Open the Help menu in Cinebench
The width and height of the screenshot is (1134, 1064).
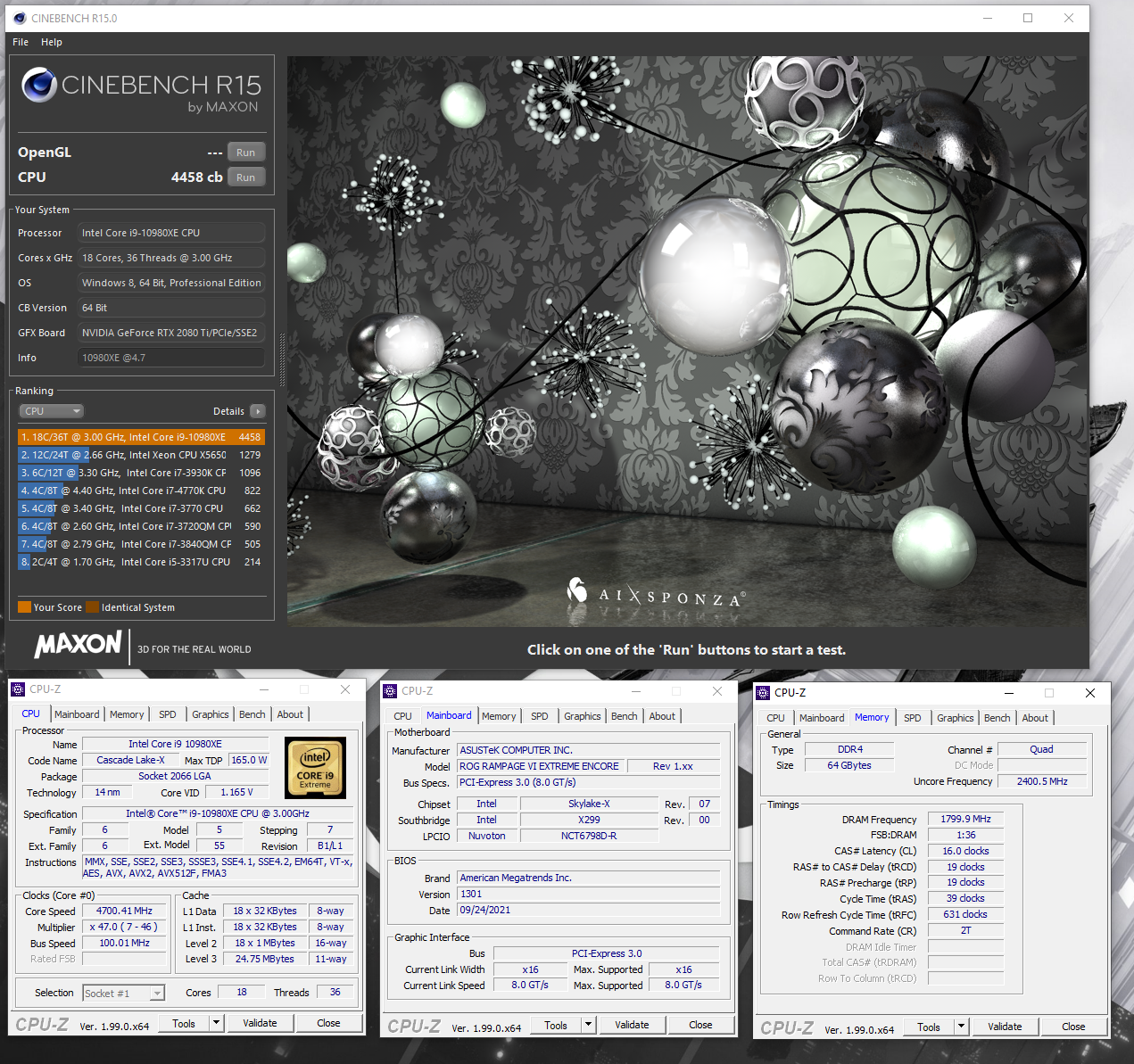[x=52, y=42]
